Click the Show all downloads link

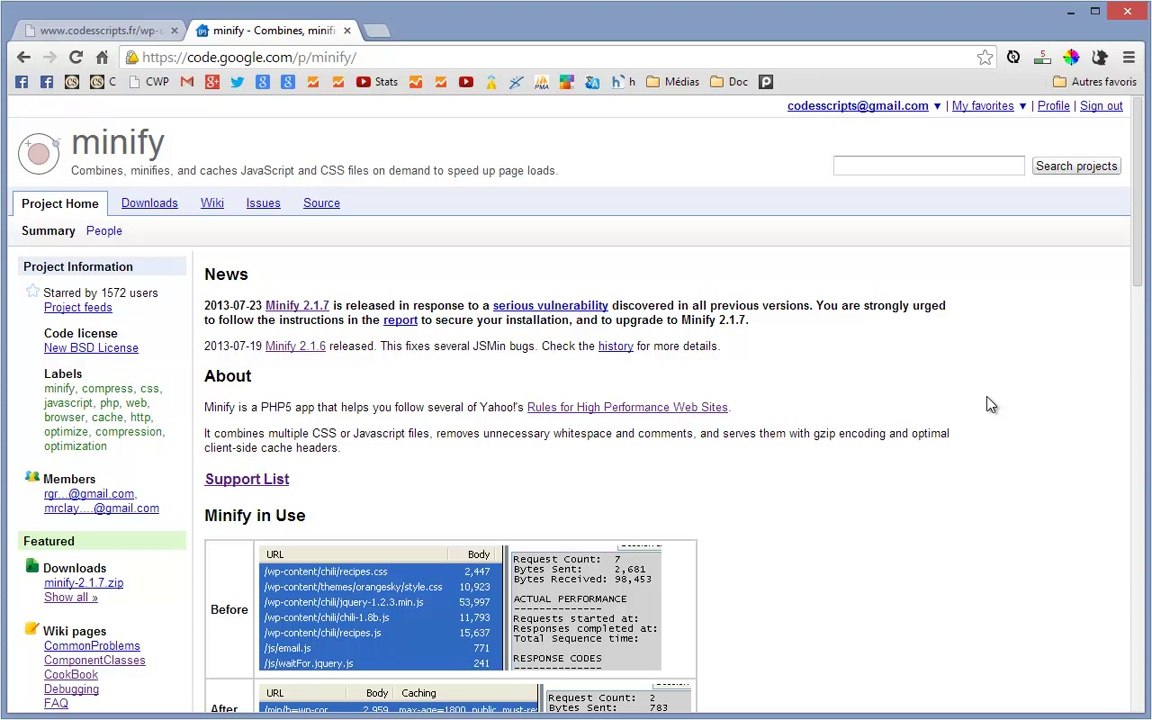coord(71,597)
